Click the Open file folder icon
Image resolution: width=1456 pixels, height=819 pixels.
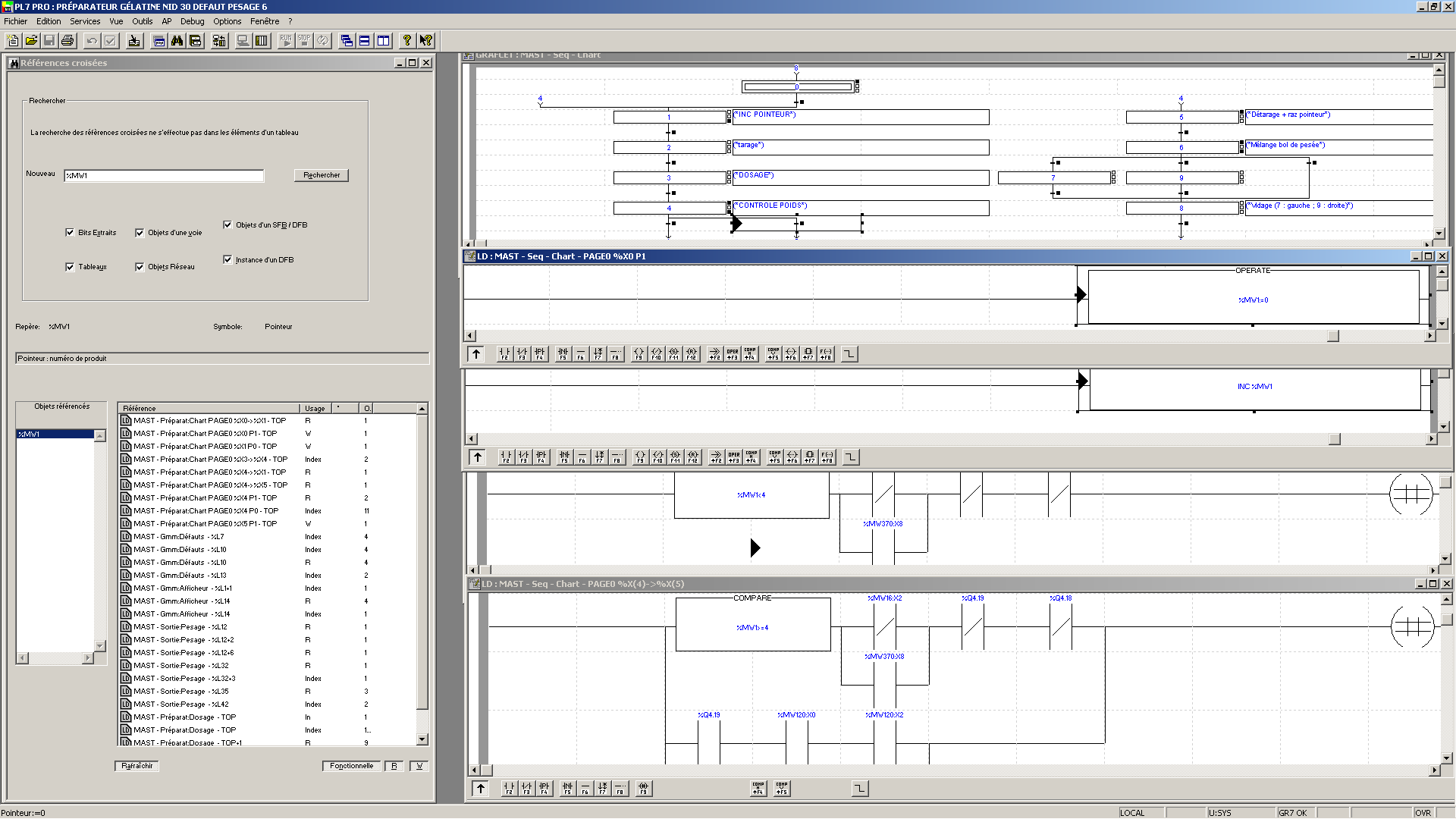click(31, 40)
